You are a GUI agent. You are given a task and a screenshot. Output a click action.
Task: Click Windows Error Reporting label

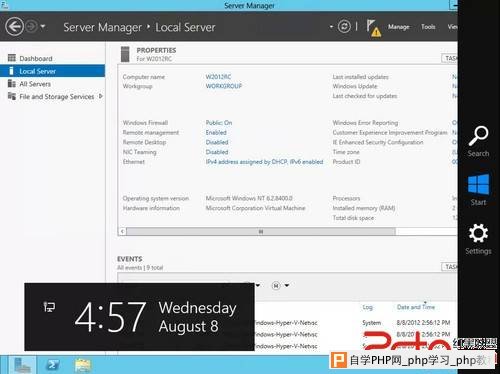[x=365, y=123]
